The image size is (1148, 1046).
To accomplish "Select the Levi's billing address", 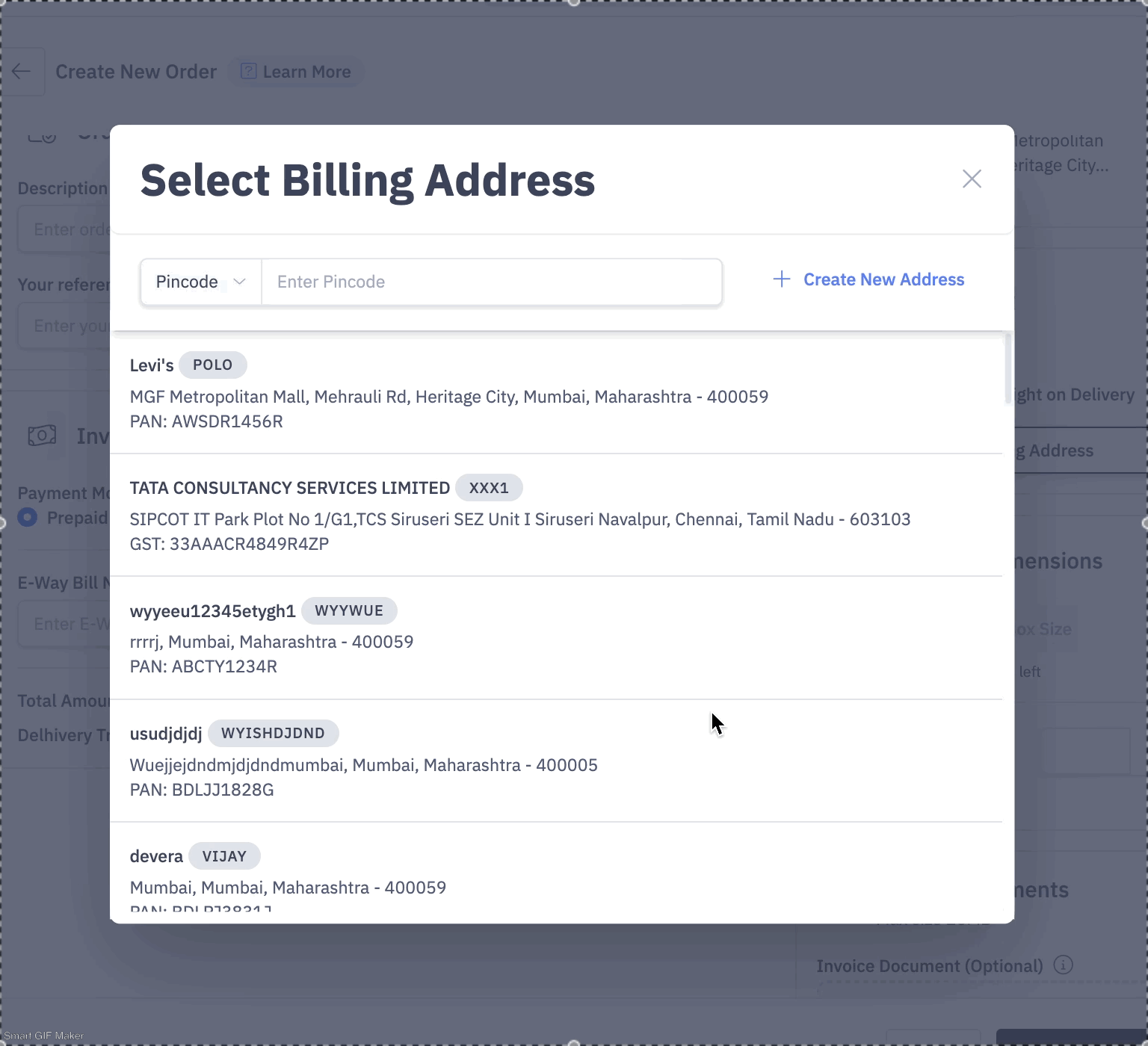I will click(x=556, y=393).
